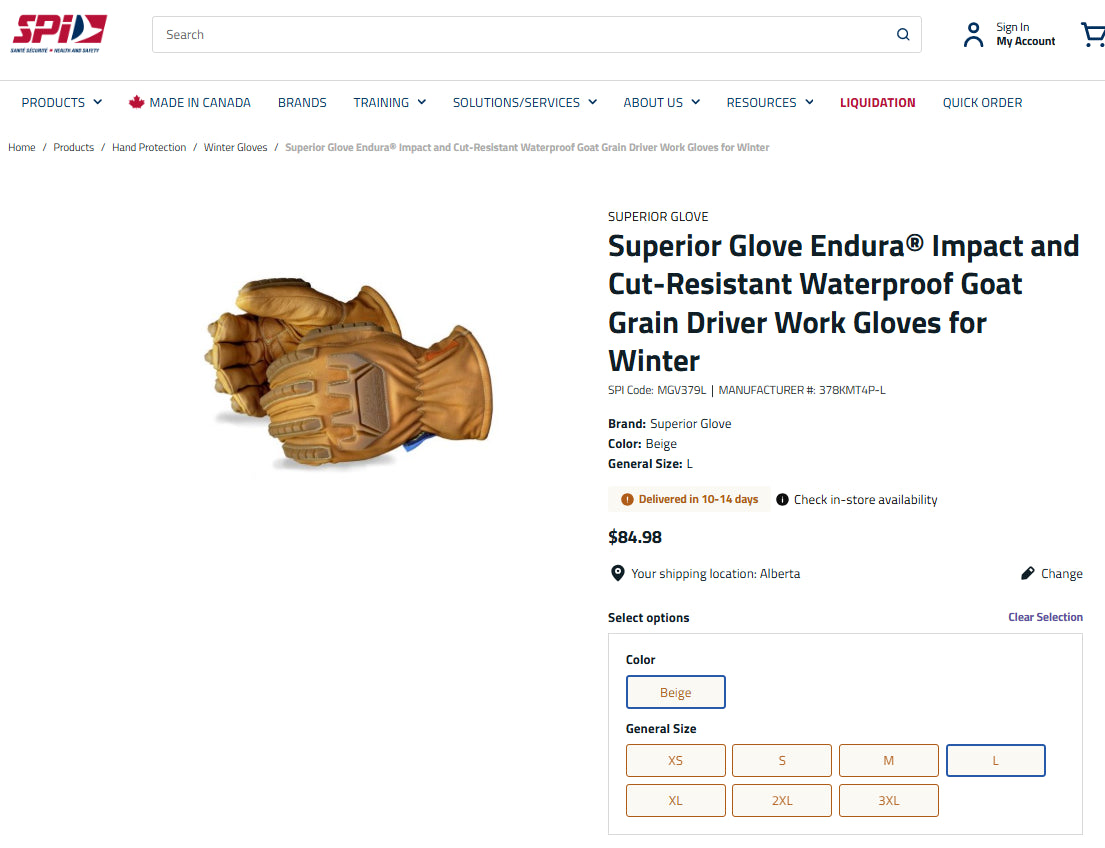Open the Quick Order menu item
The image size is (1105, 848).
(x=982, y=102)
